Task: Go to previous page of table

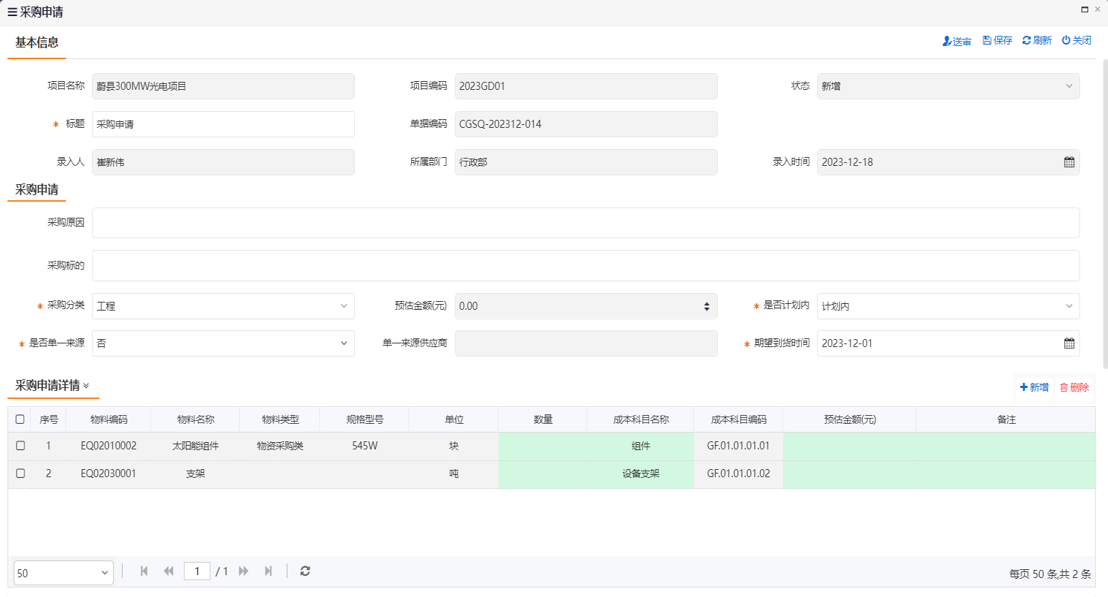Action: pyautogui.click(x=168, y=571)
